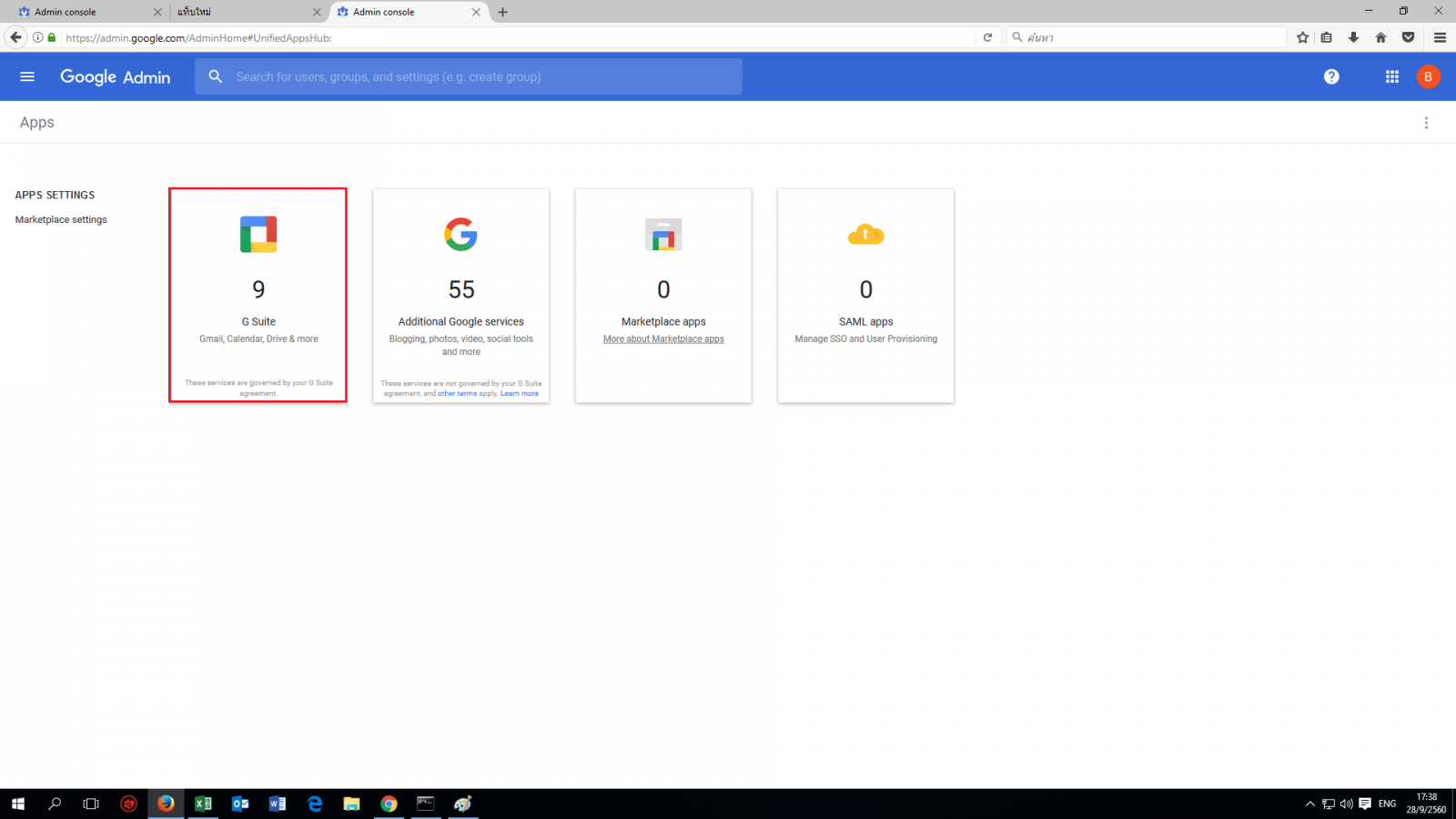
Task: Open File Explorer from the taskbar
Action: point(351,804)
